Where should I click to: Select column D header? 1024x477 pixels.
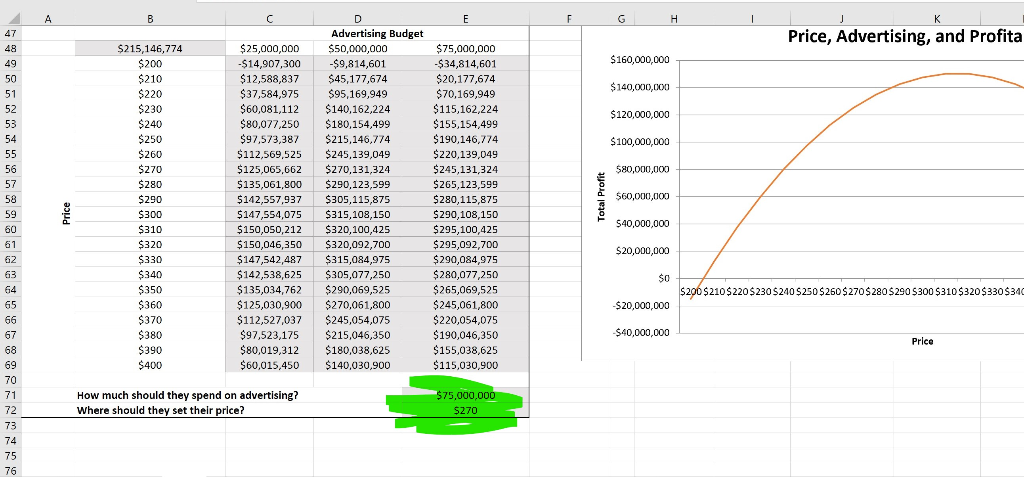point(357,20)
